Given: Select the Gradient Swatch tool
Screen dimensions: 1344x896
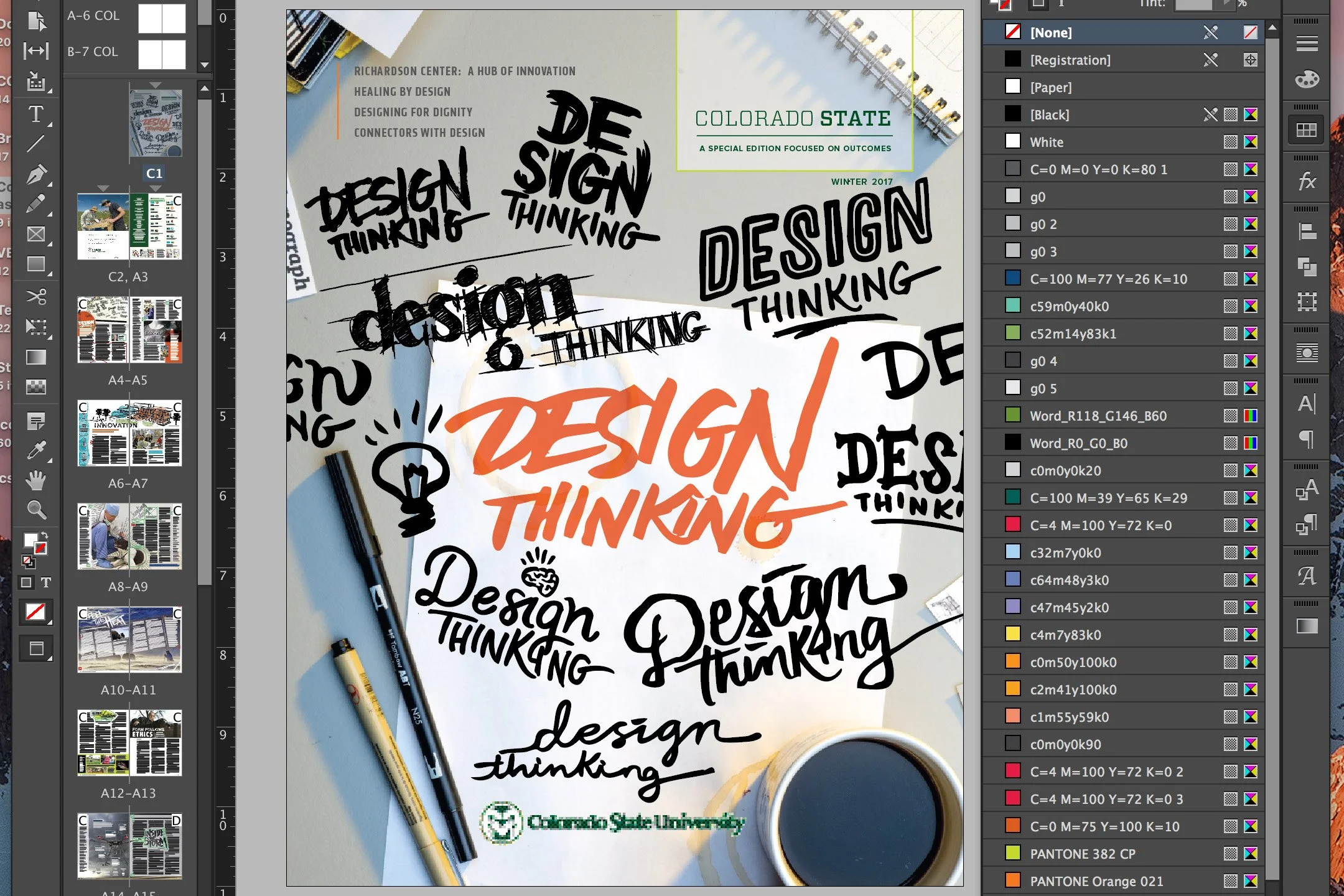Looking at the screenshot, I should click(x=36, y=357).
